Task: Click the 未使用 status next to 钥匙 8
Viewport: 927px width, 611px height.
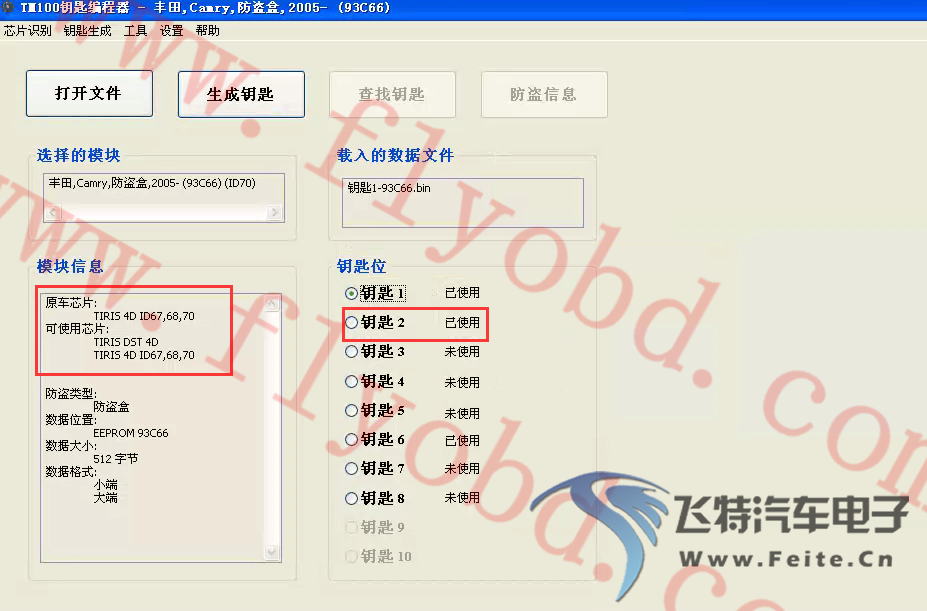Action: pyautogui.click(x=462, y=498)
